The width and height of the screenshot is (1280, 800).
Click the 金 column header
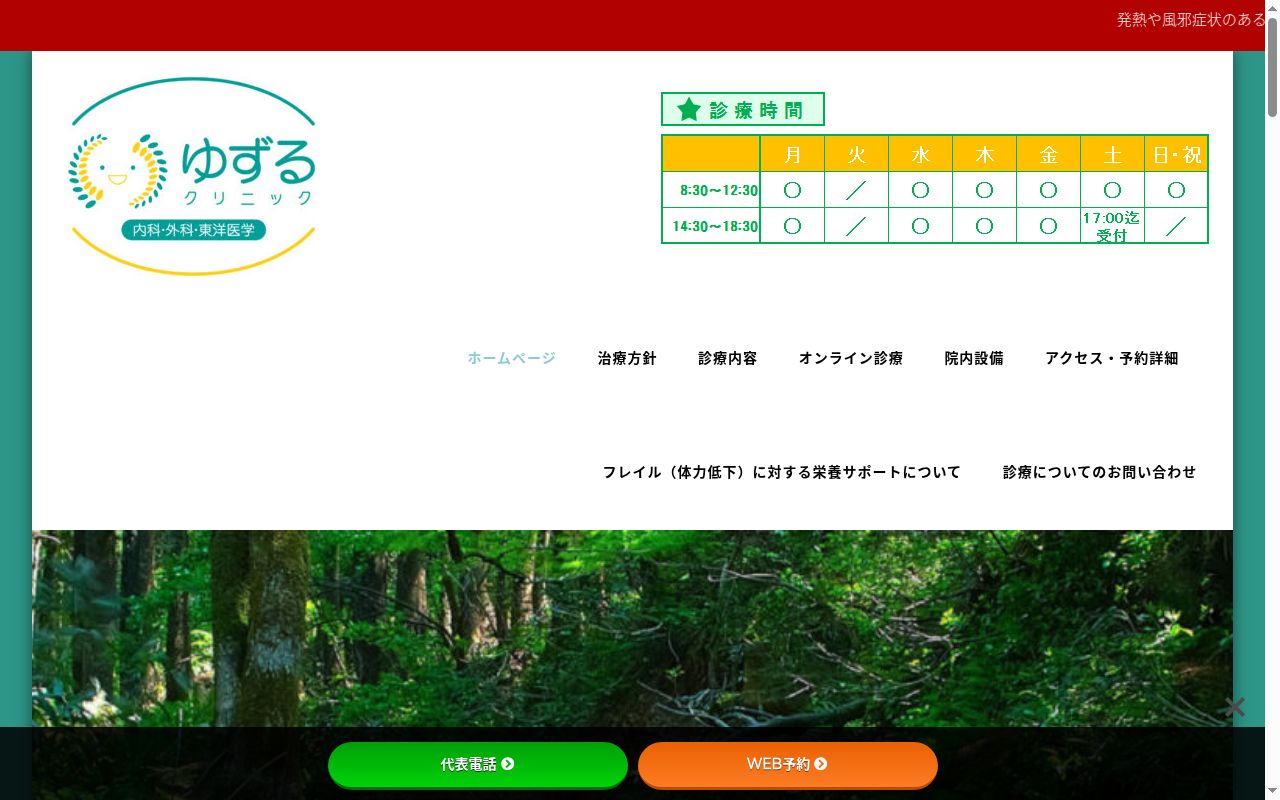[x=1049, y=155]
